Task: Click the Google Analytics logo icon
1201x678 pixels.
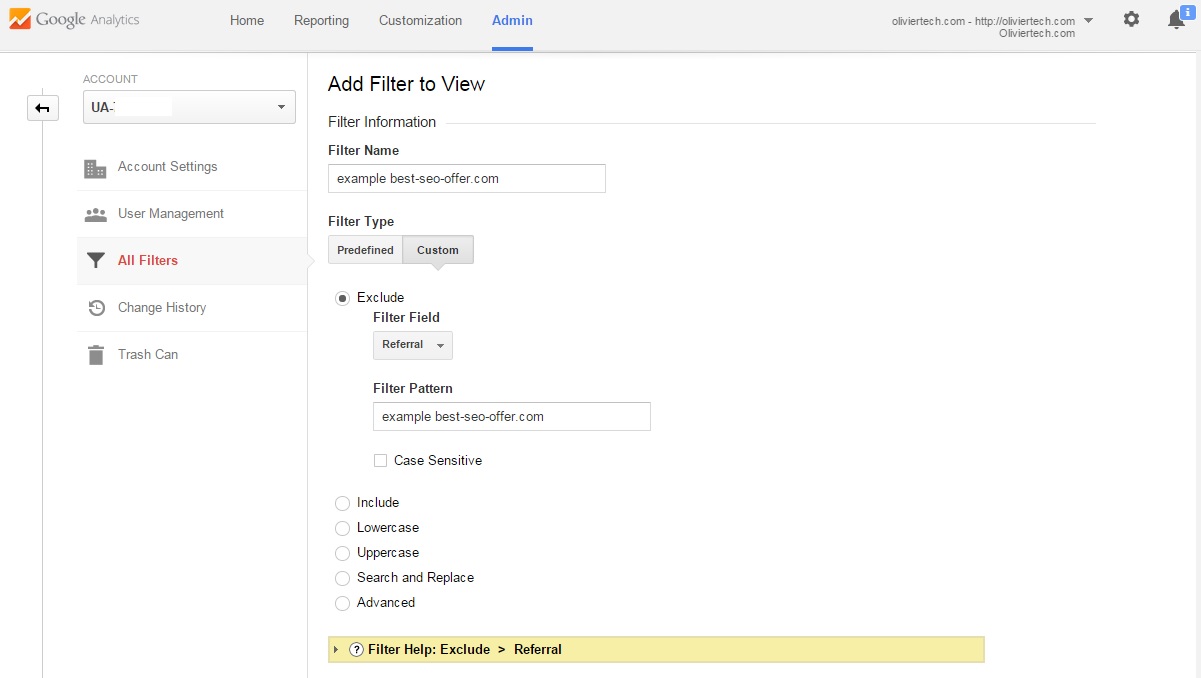Action: (x=18, y=20)
